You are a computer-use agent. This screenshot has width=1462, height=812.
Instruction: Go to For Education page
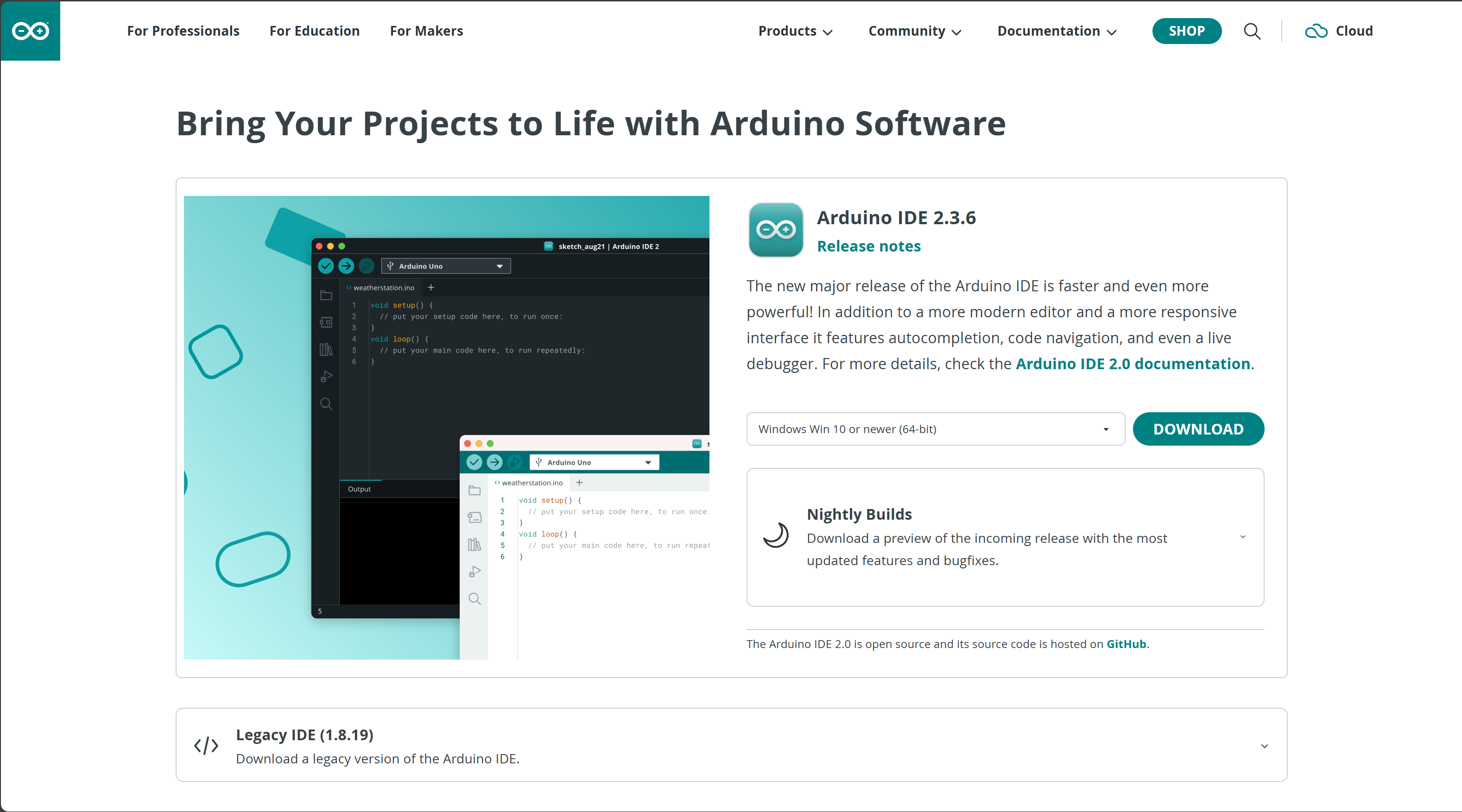[x=315, y=31]
